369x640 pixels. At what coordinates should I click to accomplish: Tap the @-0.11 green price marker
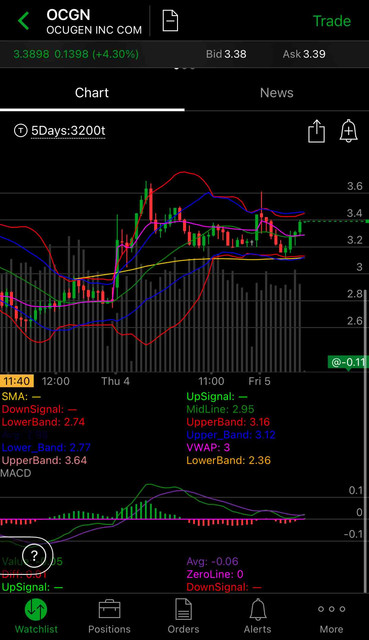point(347,362)
